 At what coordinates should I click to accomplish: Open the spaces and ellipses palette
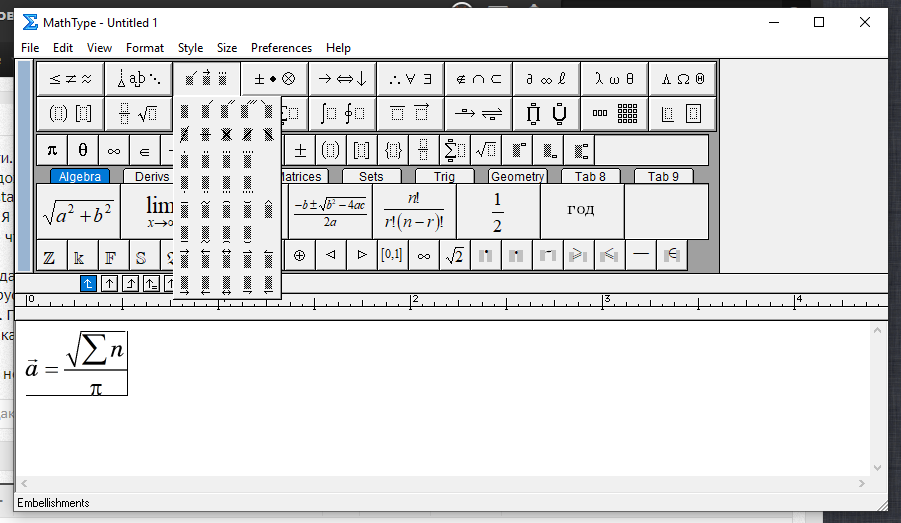(138, 79)
